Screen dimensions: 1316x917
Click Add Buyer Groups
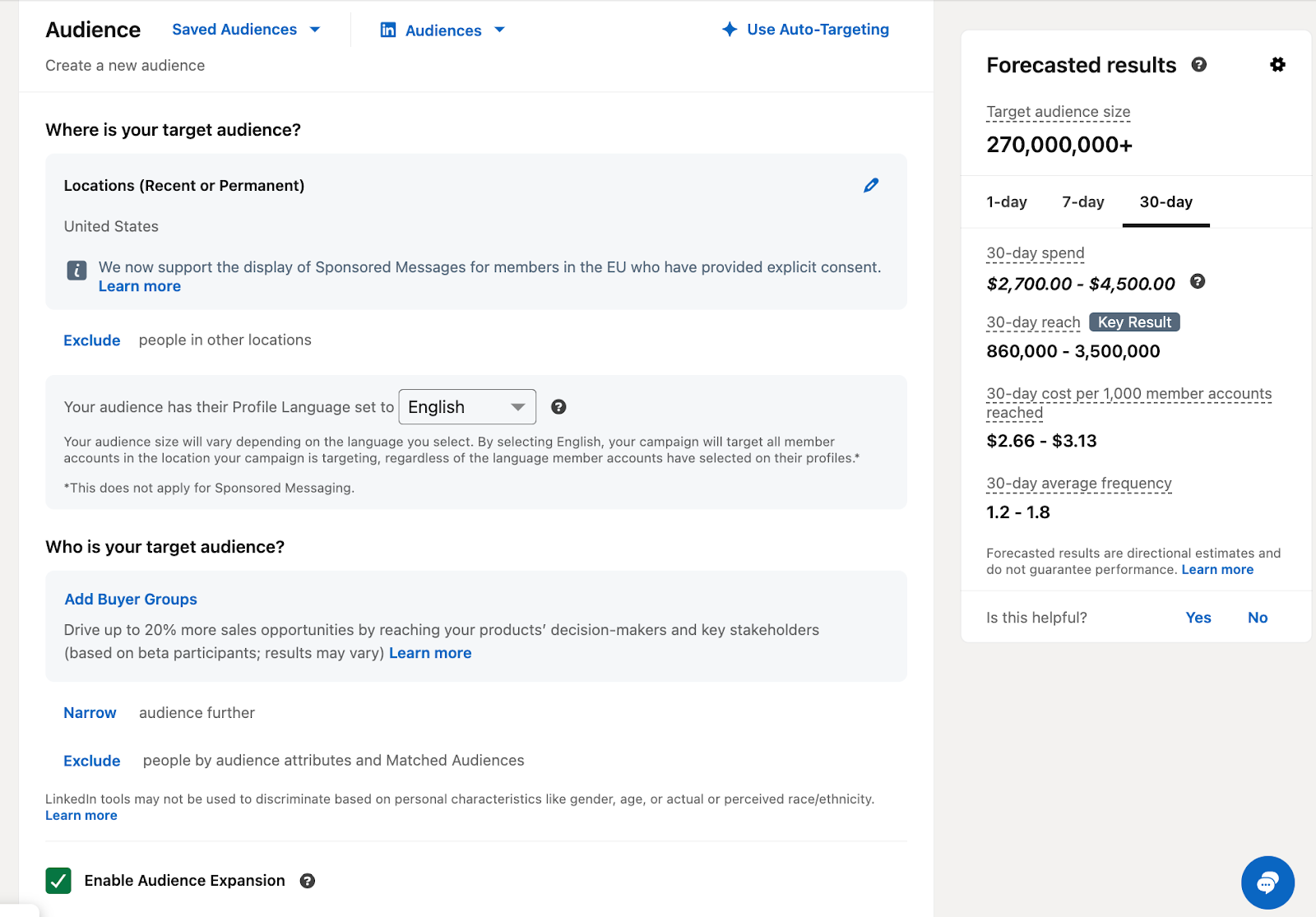pyautogui.click(x=130, y=599)
